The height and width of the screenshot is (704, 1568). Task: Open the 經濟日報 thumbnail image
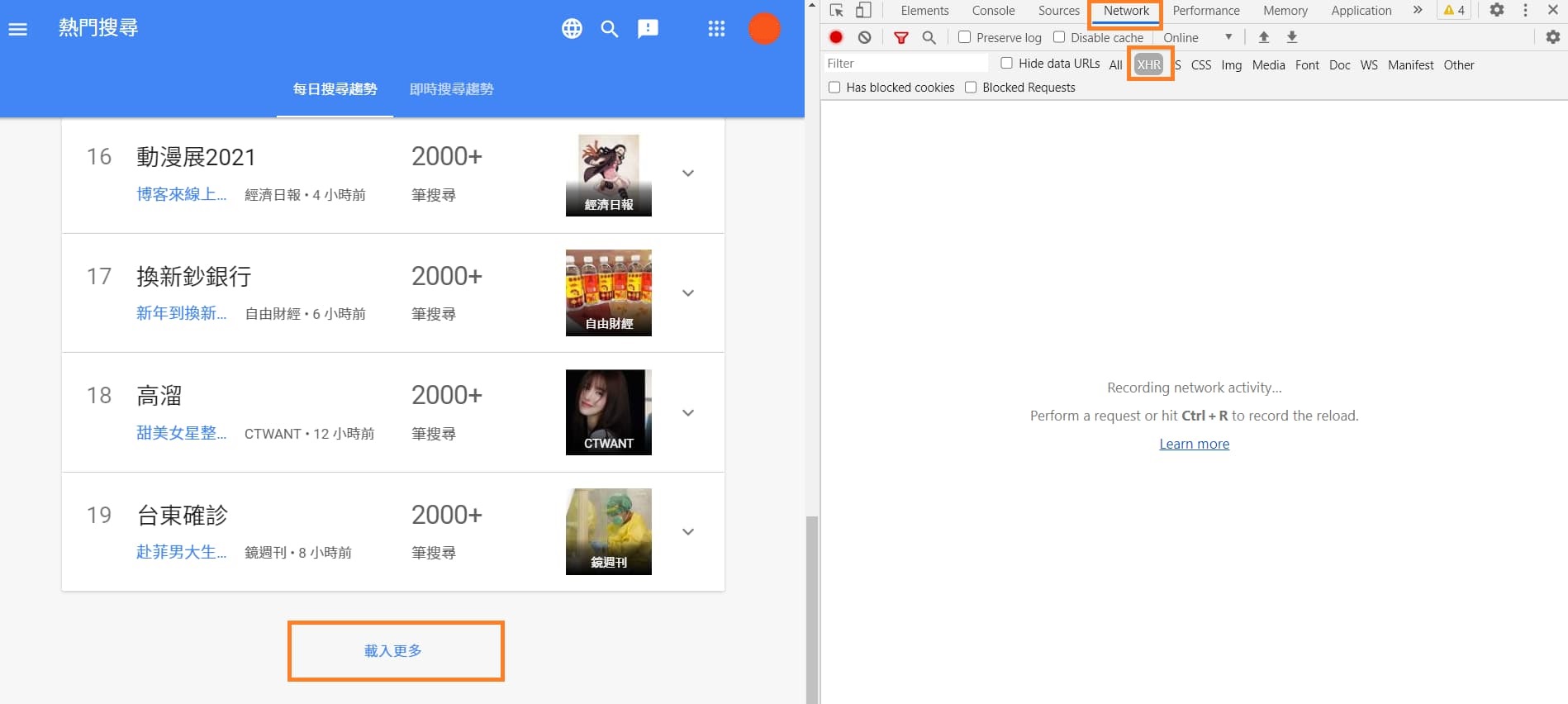609,175
